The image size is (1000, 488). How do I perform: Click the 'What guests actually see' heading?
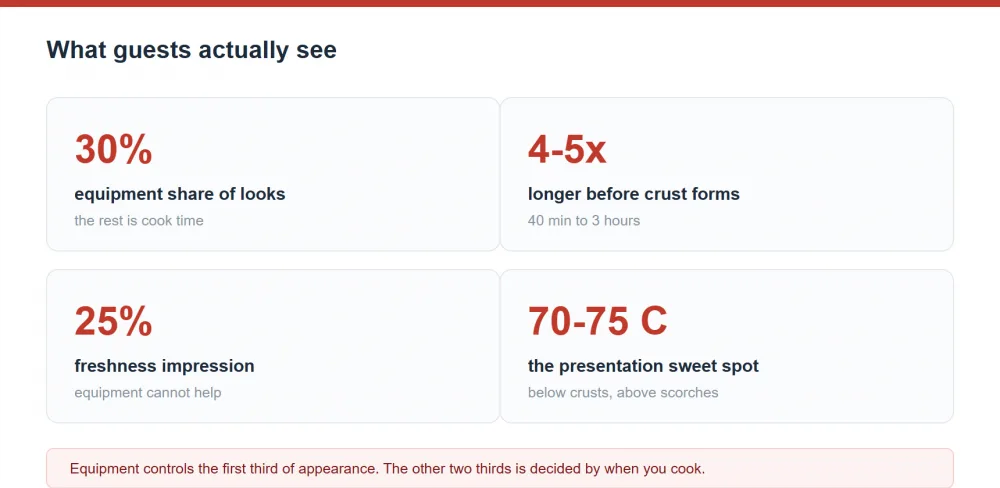(191, 50)
